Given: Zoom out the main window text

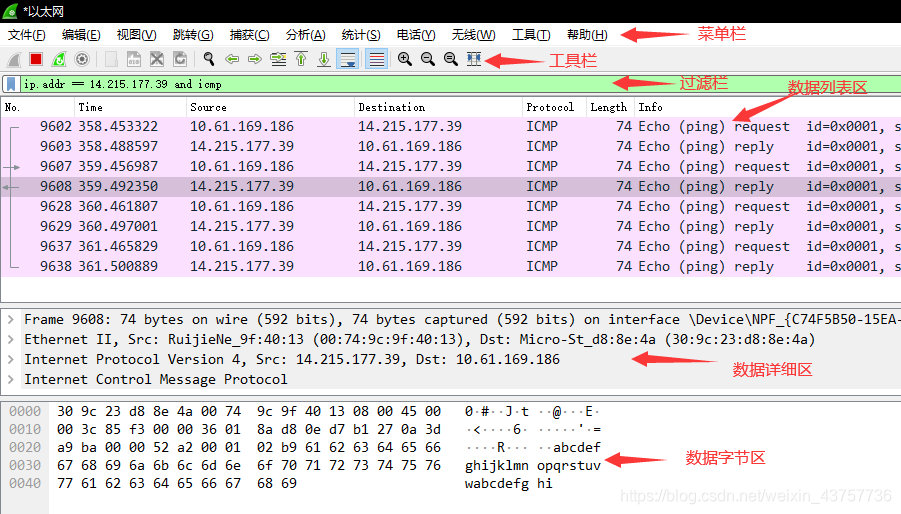Looking at the screenshot, I should click(x=428, y=59).
